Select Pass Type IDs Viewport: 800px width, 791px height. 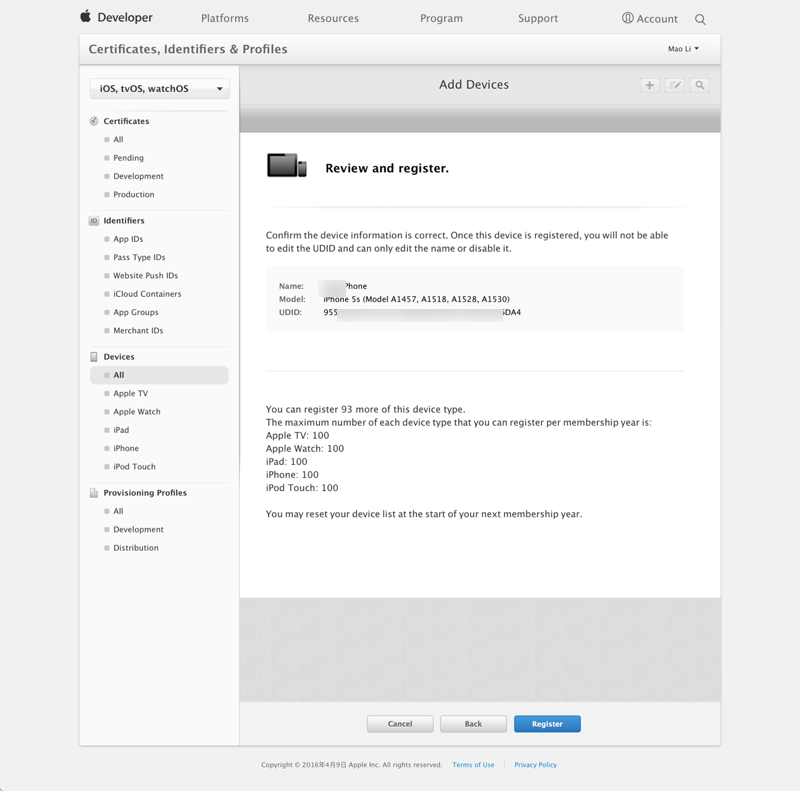(139, 257)
